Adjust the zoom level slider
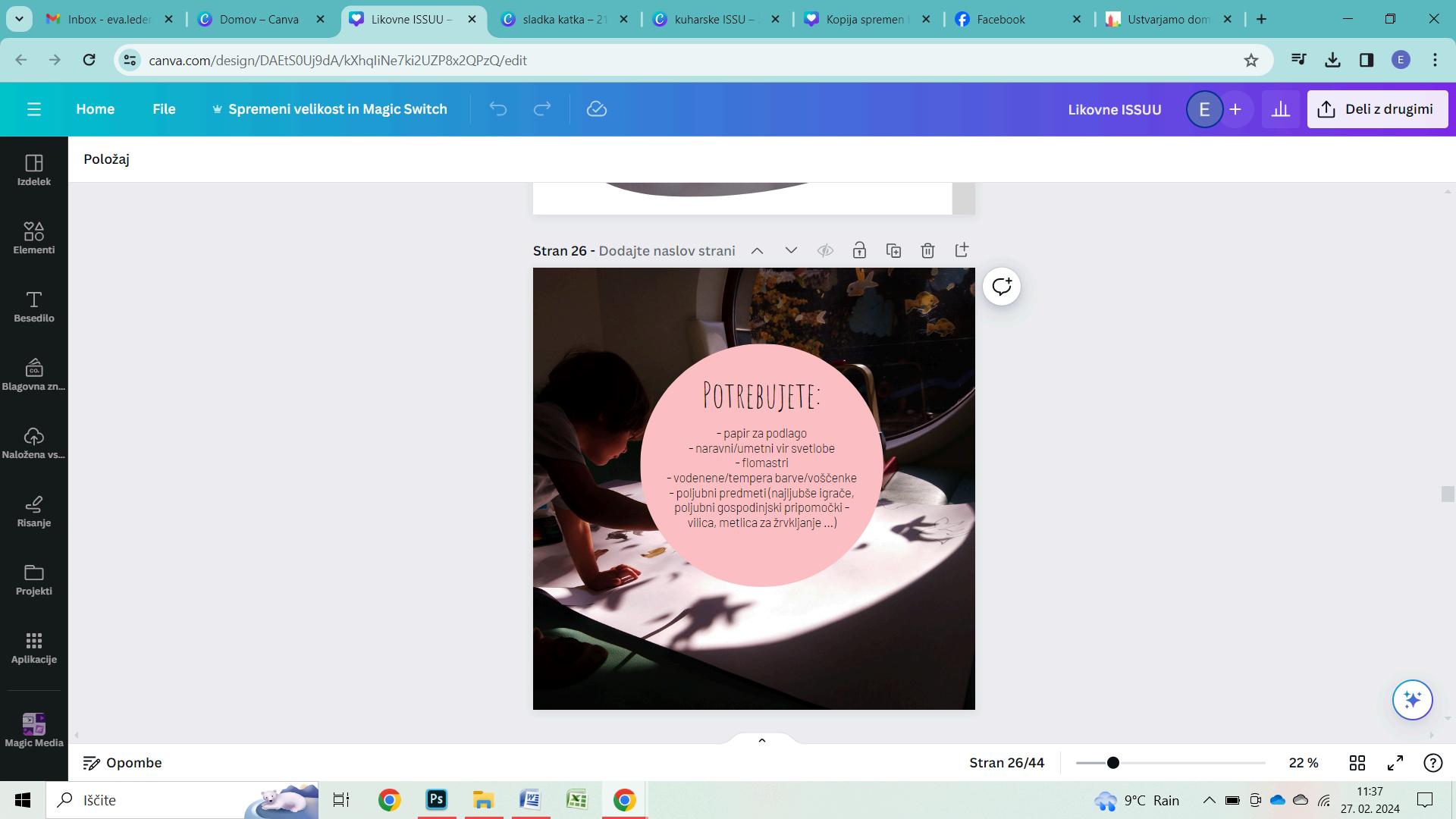 tap(1112, 763)
